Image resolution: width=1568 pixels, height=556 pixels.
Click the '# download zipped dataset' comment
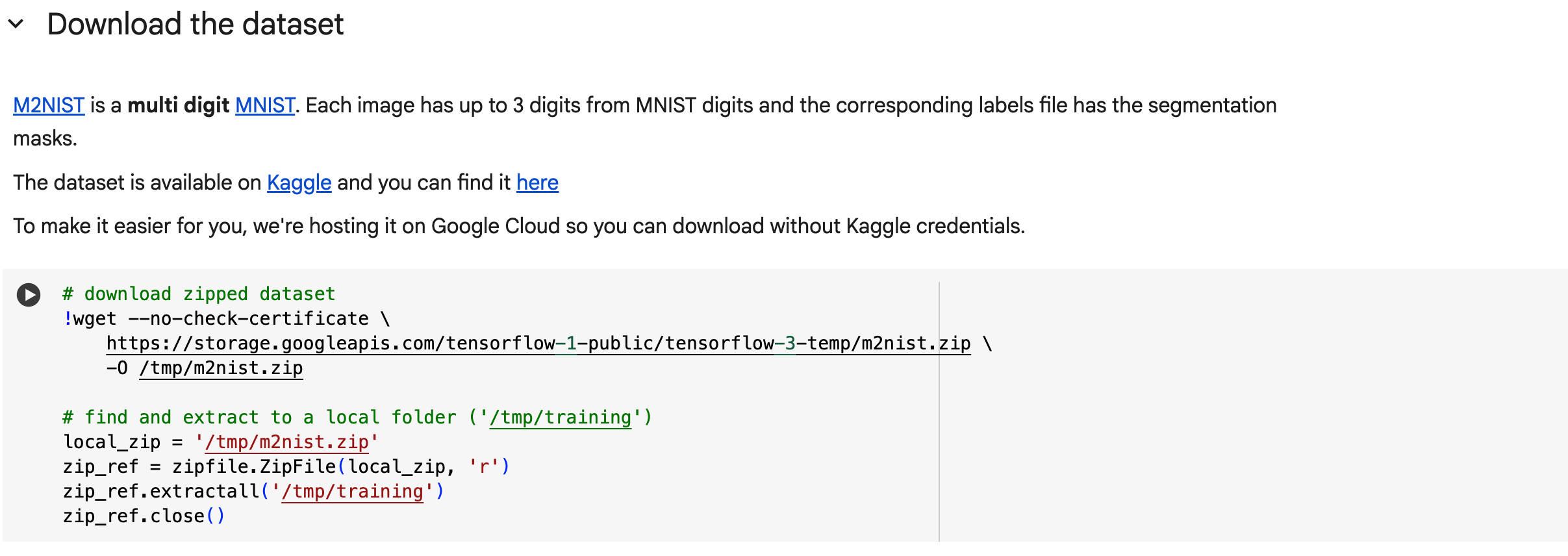coord(199,294)
